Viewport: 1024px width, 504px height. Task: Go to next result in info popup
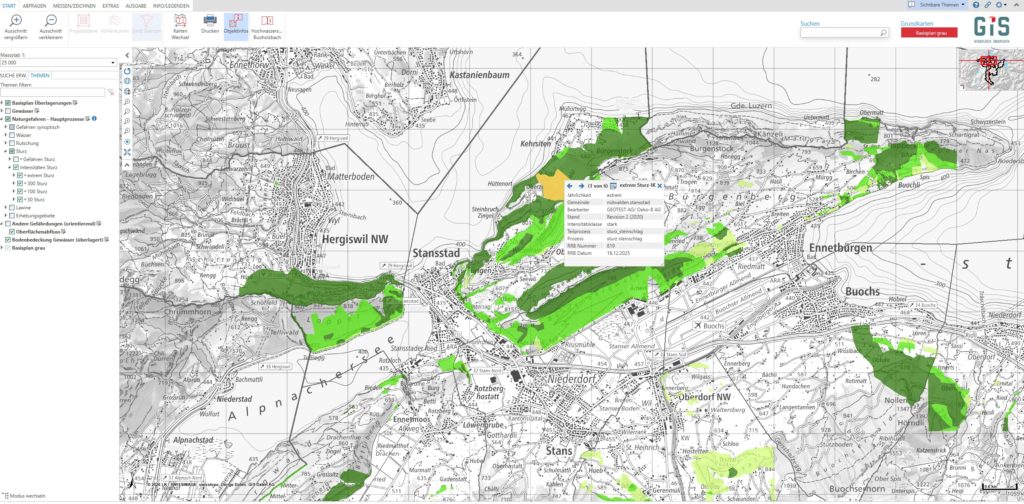tap(581, 186)
